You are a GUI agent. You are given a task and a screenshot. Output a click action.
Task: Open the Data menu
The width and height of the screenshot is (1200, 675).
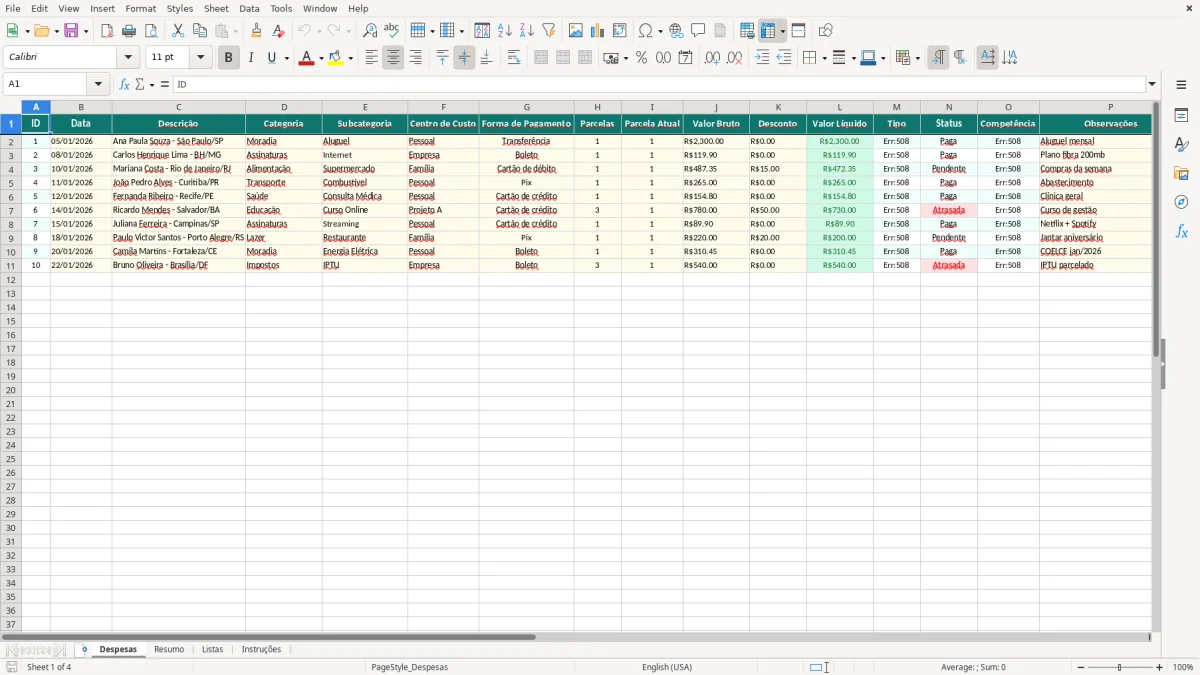pyautogui.click(x=249, y=8)
